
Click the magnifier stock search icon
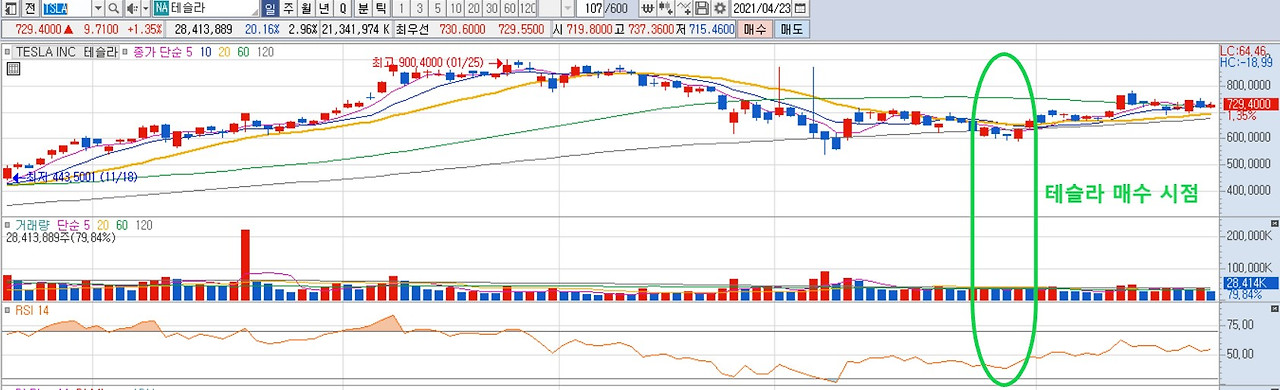(113, 8)
